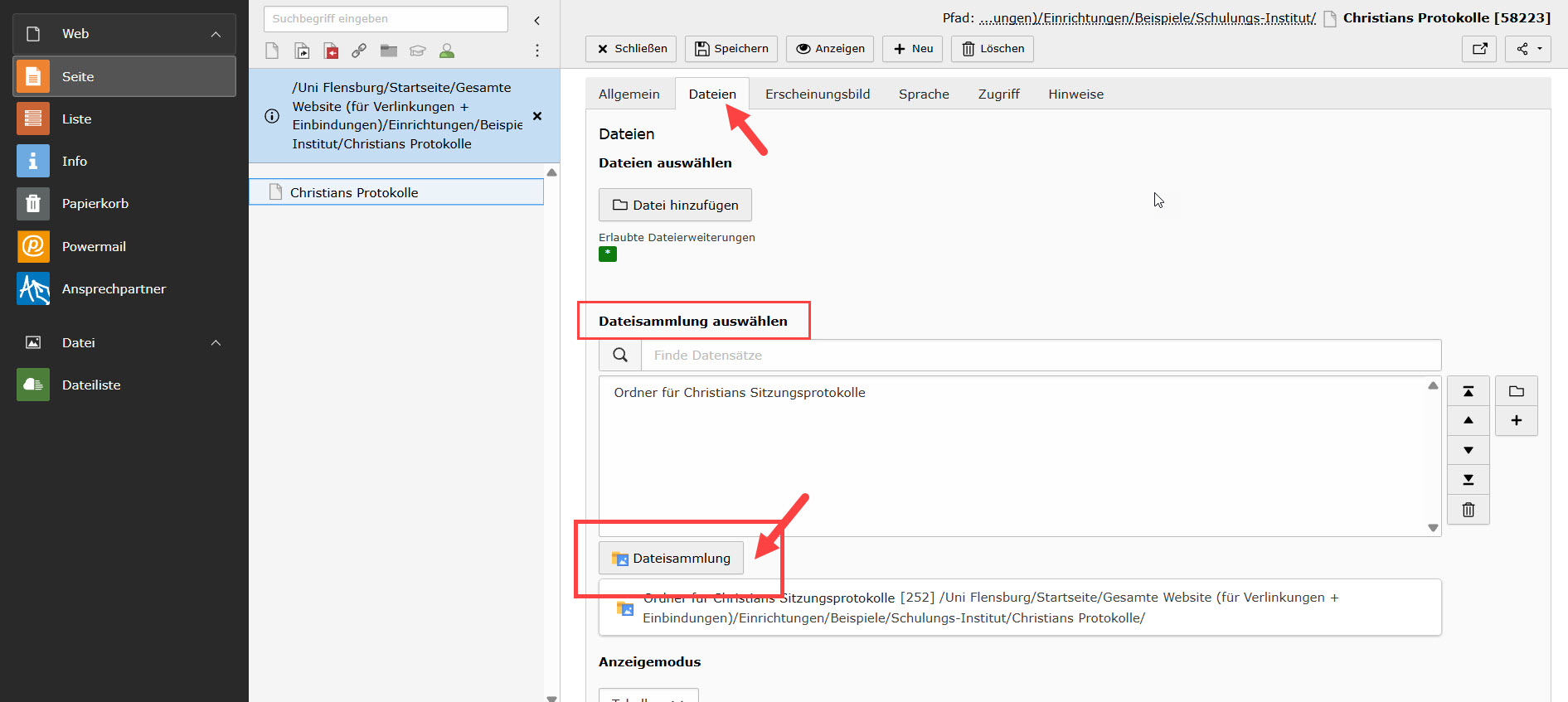Viewport: 1568px width, 702px height.
Task: Open page tree three-dot options menu
Action: [x=537, y=51]
